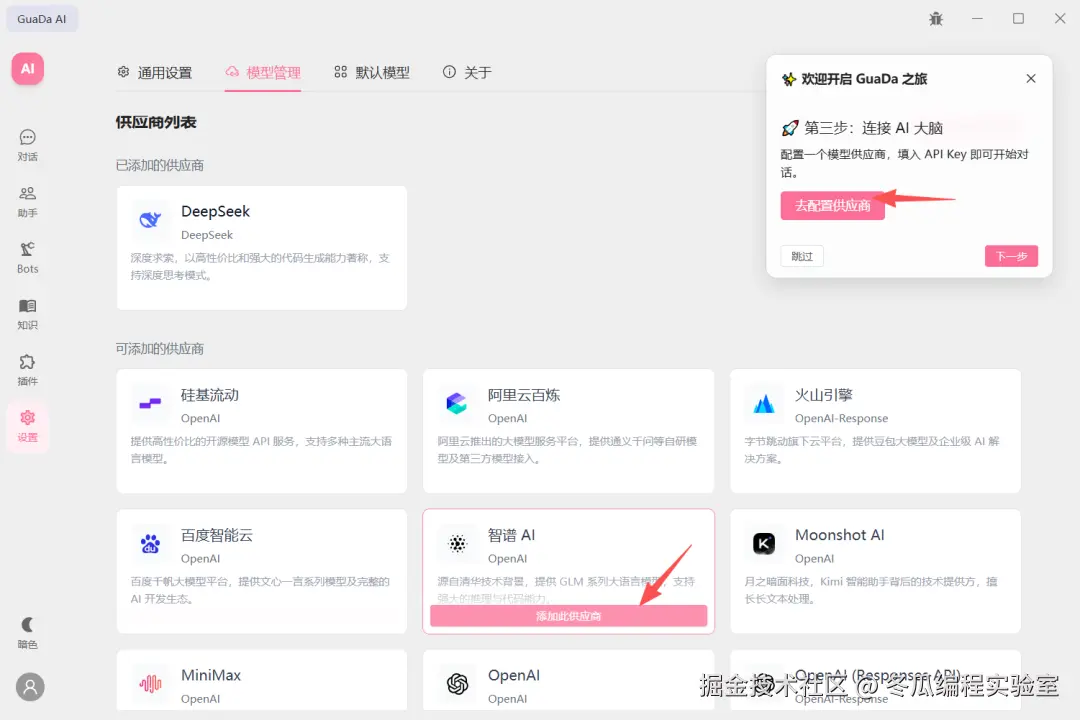Close the 欢迎开启 GuaDa 之旅 popup
Image resolution: width=1080 pixels, height=720 pixels.
pyautogui.click(x=1030, y=79)
